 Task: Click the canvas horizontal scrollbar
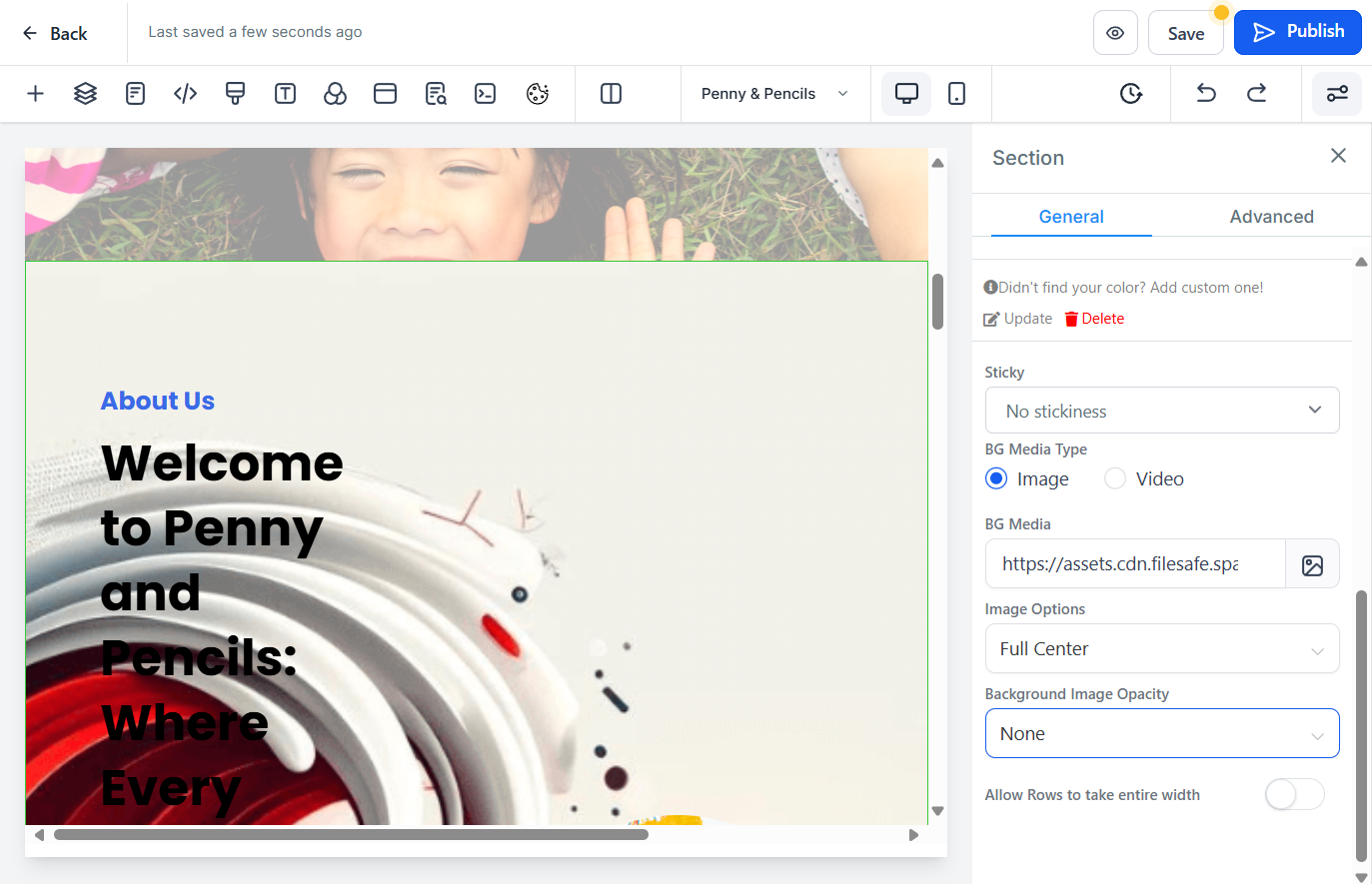[x=351, y=835]
